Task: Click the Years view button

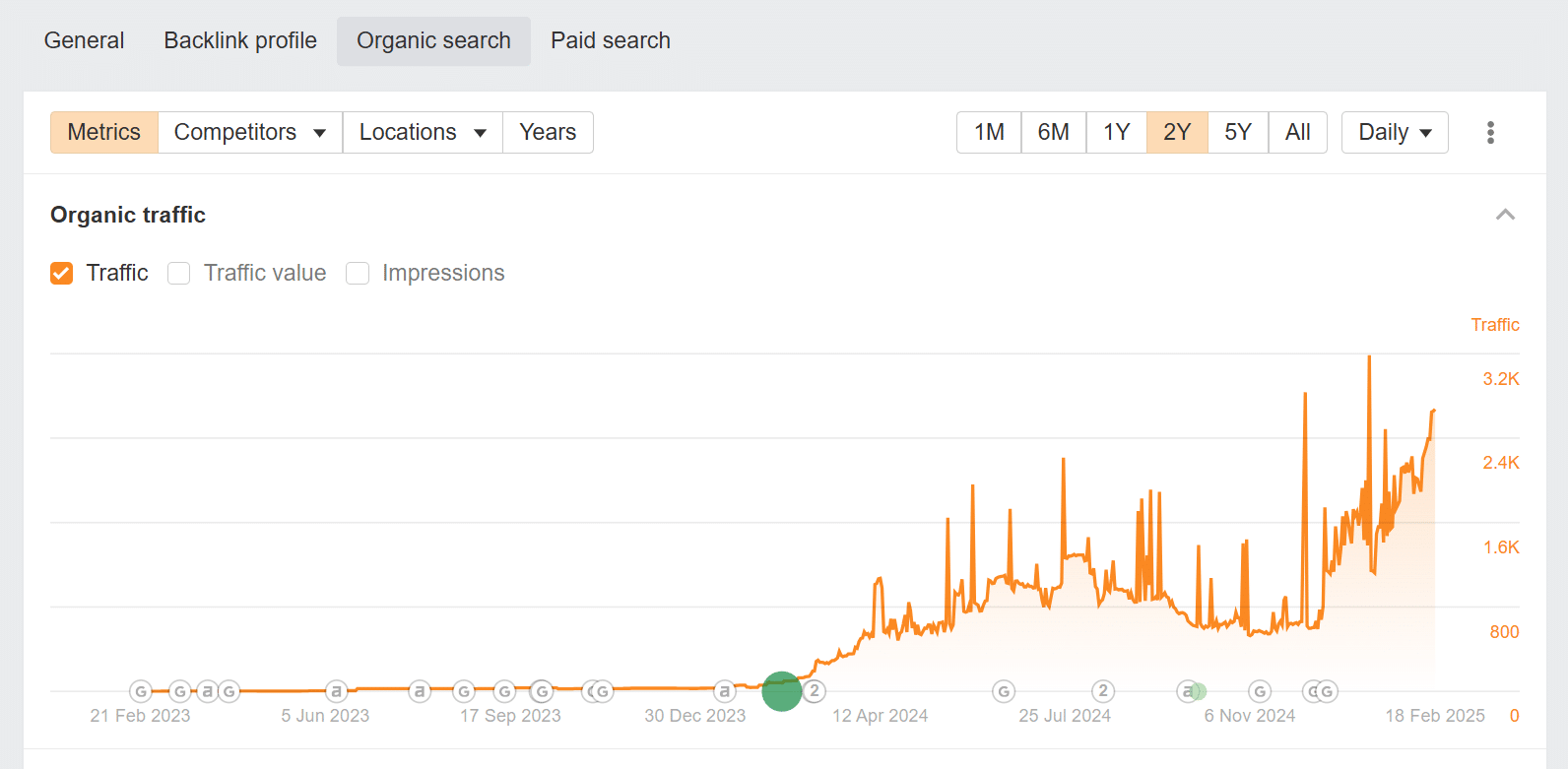Action: pos(548,133)
